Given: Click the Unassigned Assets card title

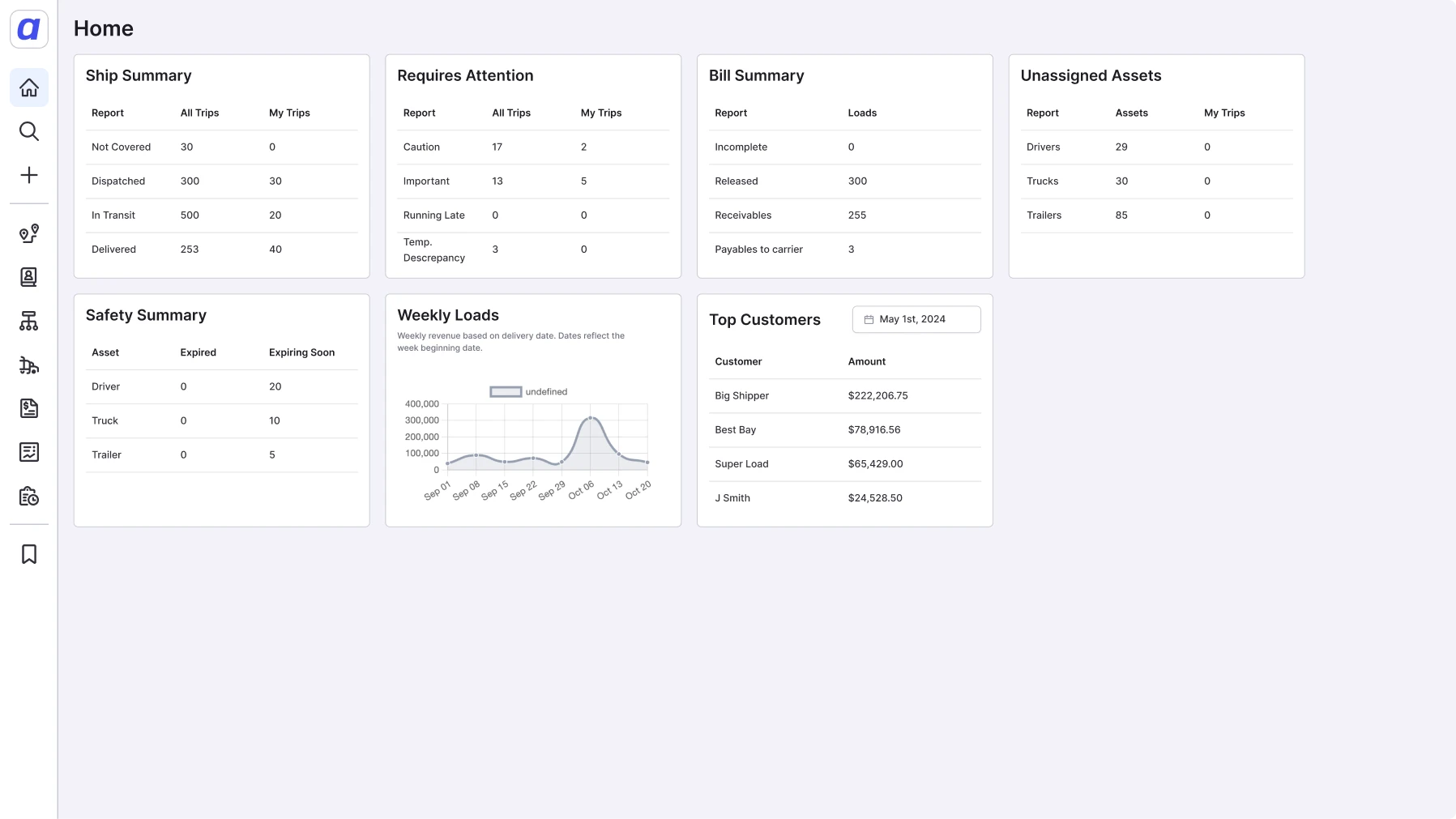Looking at the screenshot, I should (1091, 75).
